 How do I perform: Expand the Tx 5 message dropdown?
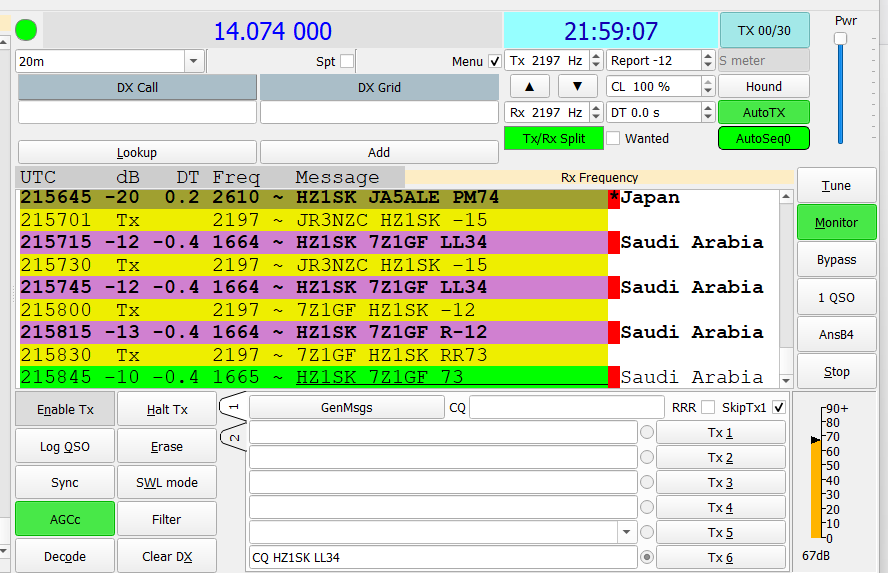(626, 532)
